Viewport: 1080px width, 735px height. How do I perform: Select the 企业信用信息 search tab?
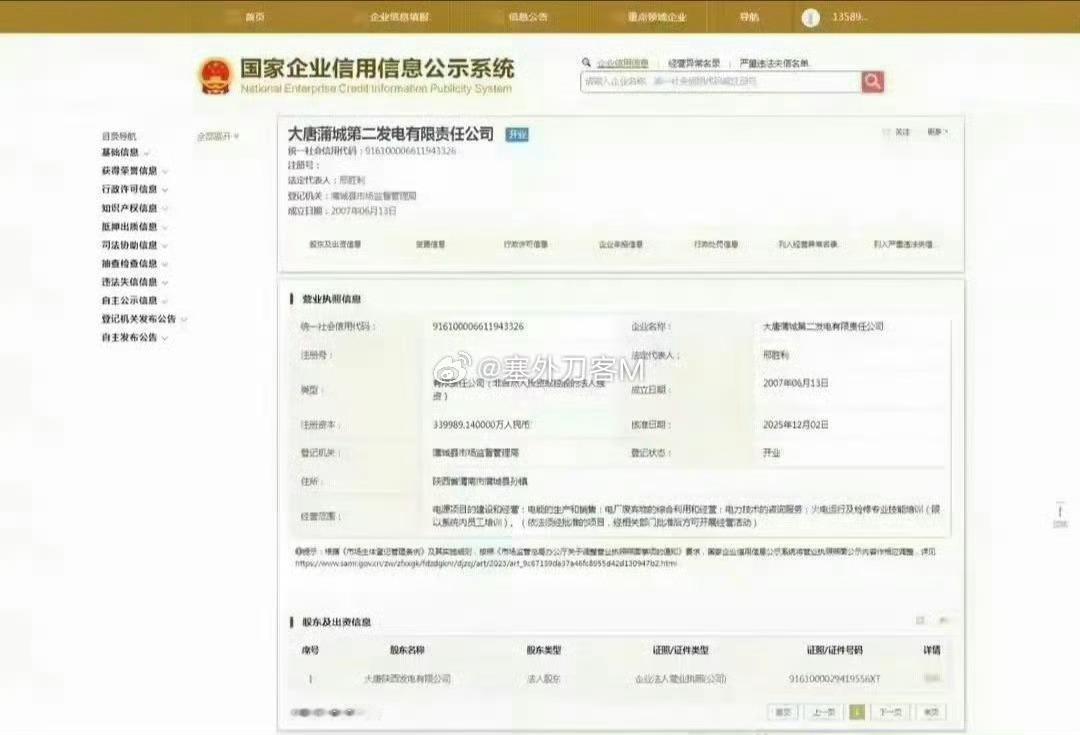[623, 63]
